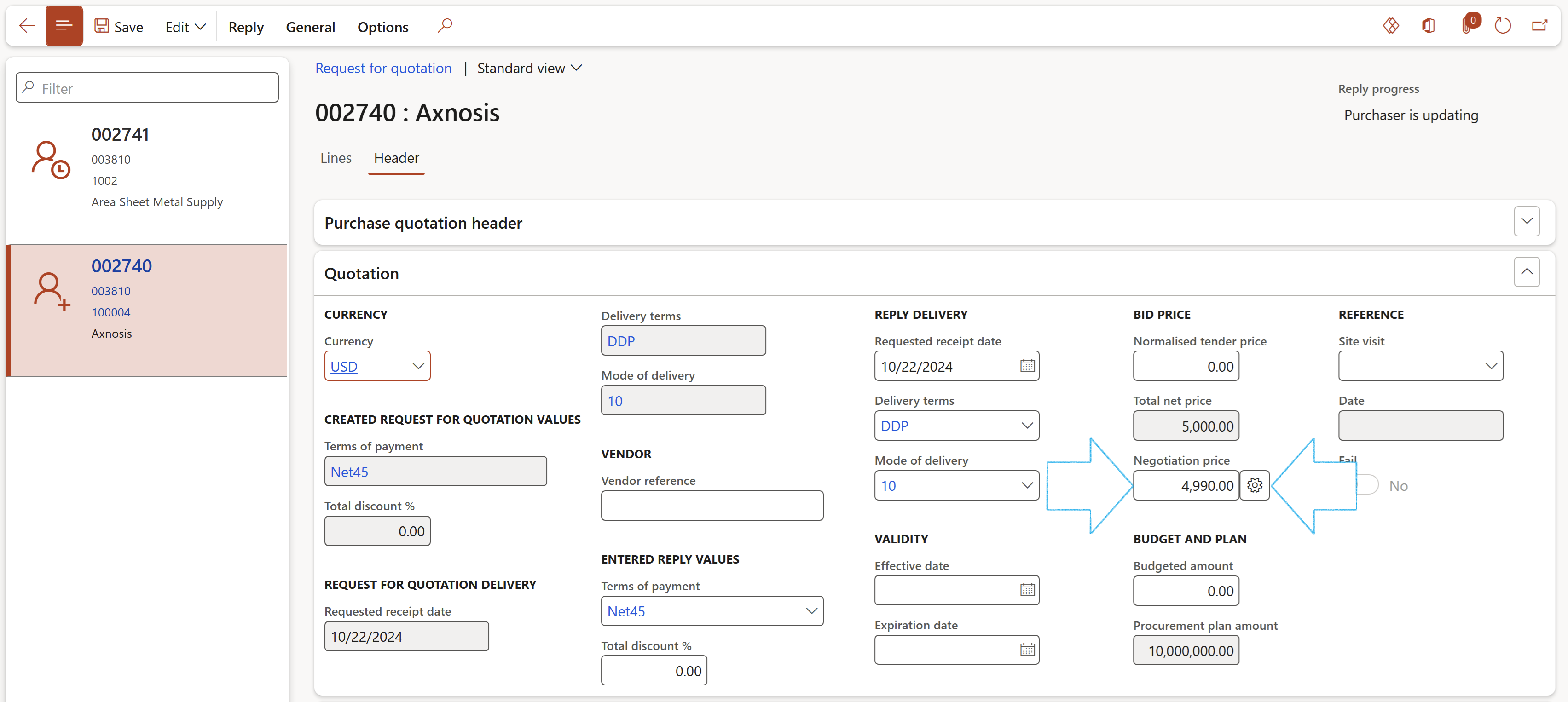This screenshot has height=702, width=1568.
Task: Expand the Purchase quotation header section
Action: (1527, 222)
